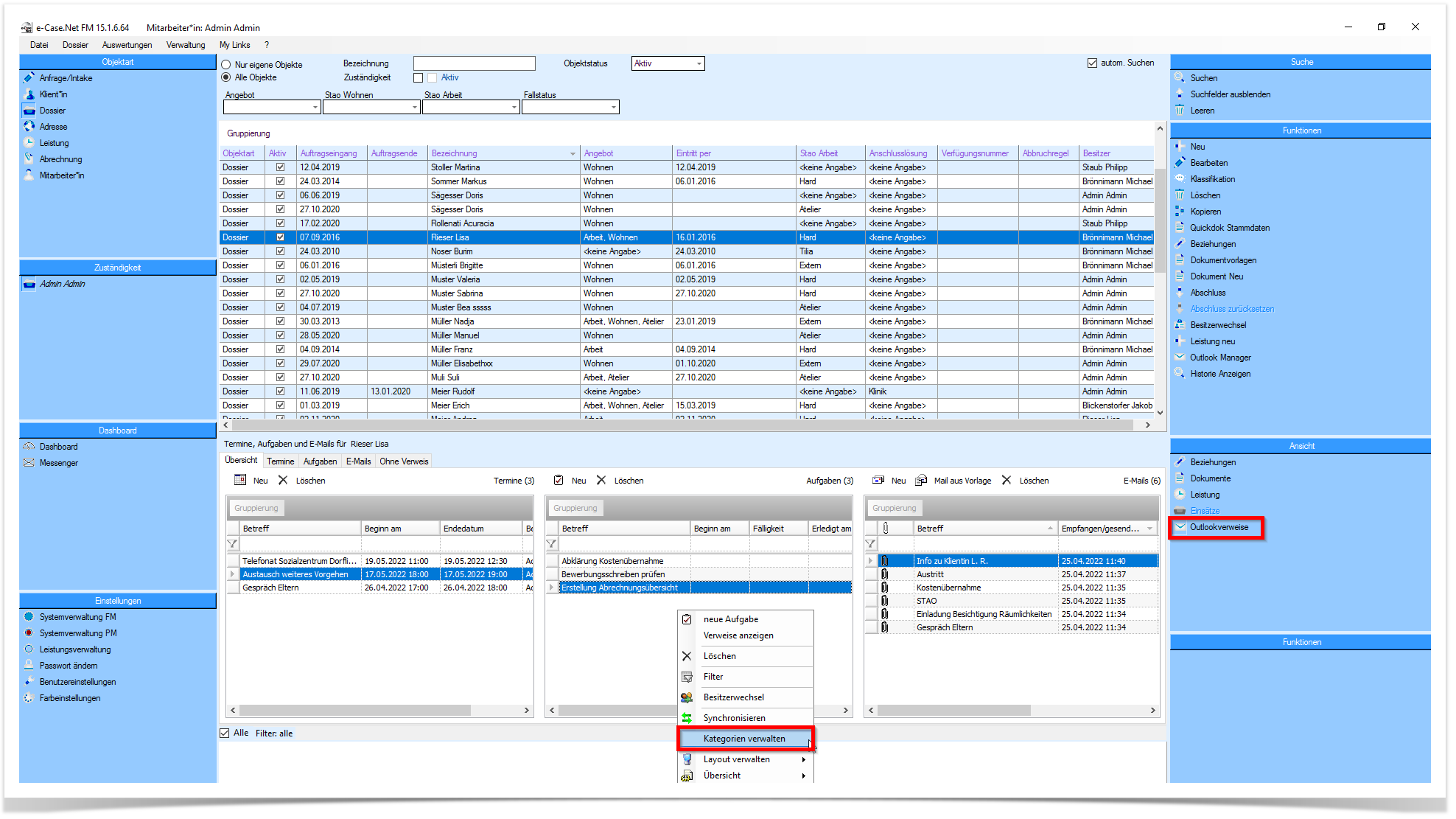The image size is (1456, 819).
Task: Select Alle Objekte radio button
Action: (226, 77)
